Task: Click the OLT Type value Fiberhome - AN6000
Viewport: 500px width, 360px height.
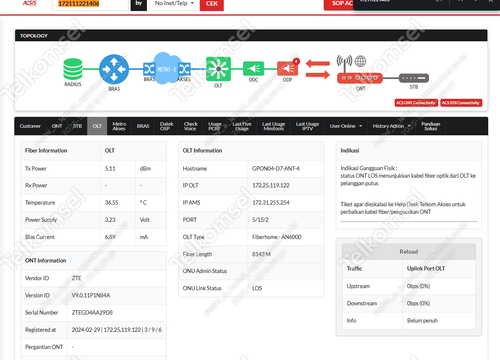Action: pos(277,237)
